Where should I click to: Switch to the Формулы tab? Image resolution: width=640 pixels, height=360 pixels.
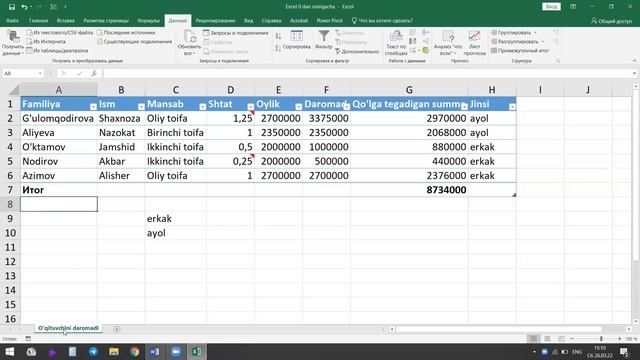click(148, 20)
